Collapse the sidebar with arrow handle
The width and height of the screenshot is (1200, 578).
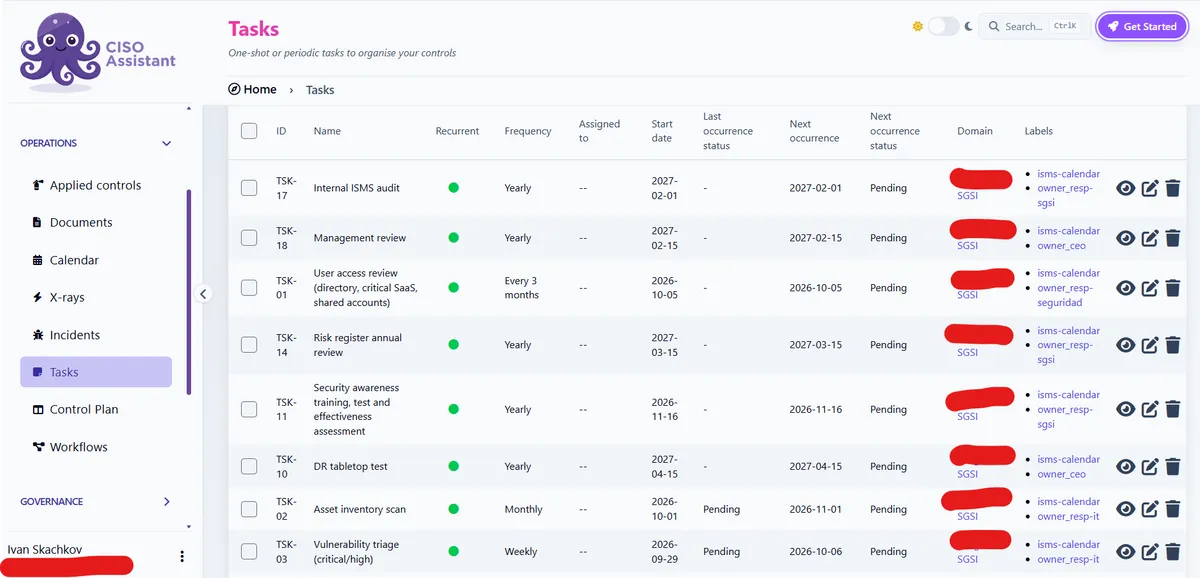point(203,294)
